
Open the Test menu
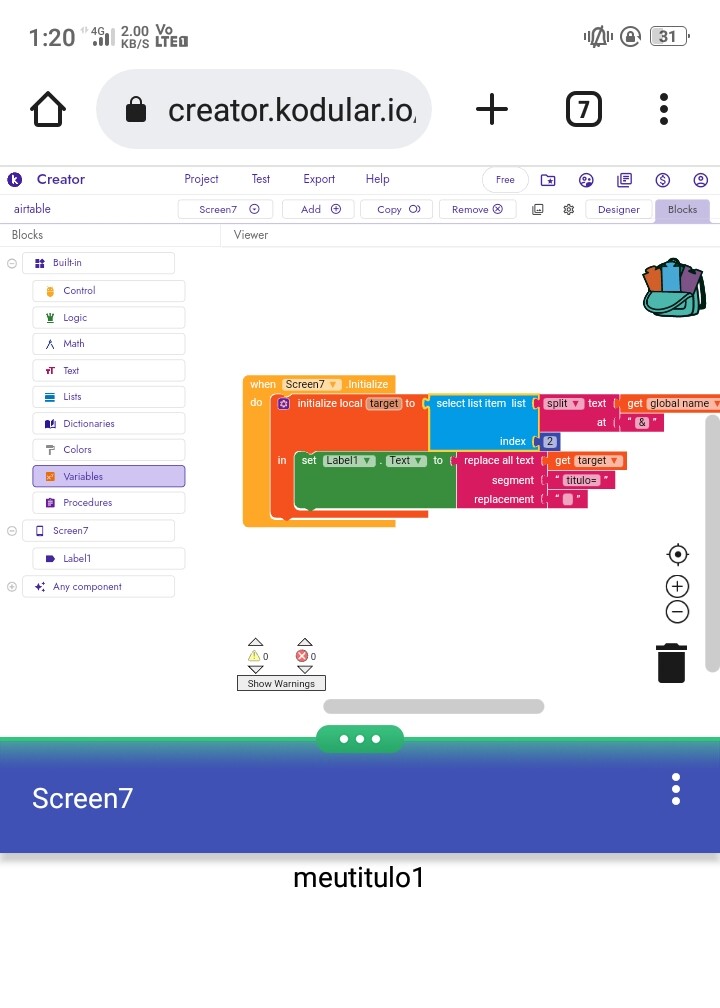260,179
